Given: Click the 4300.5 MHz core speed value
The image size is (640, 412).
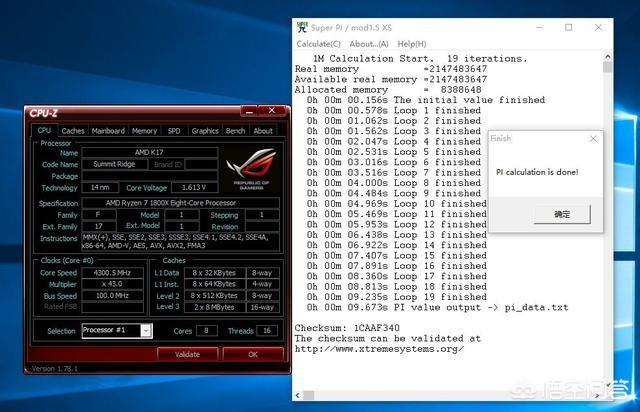Looking at the screenshot, I should [x=112, y=273].
